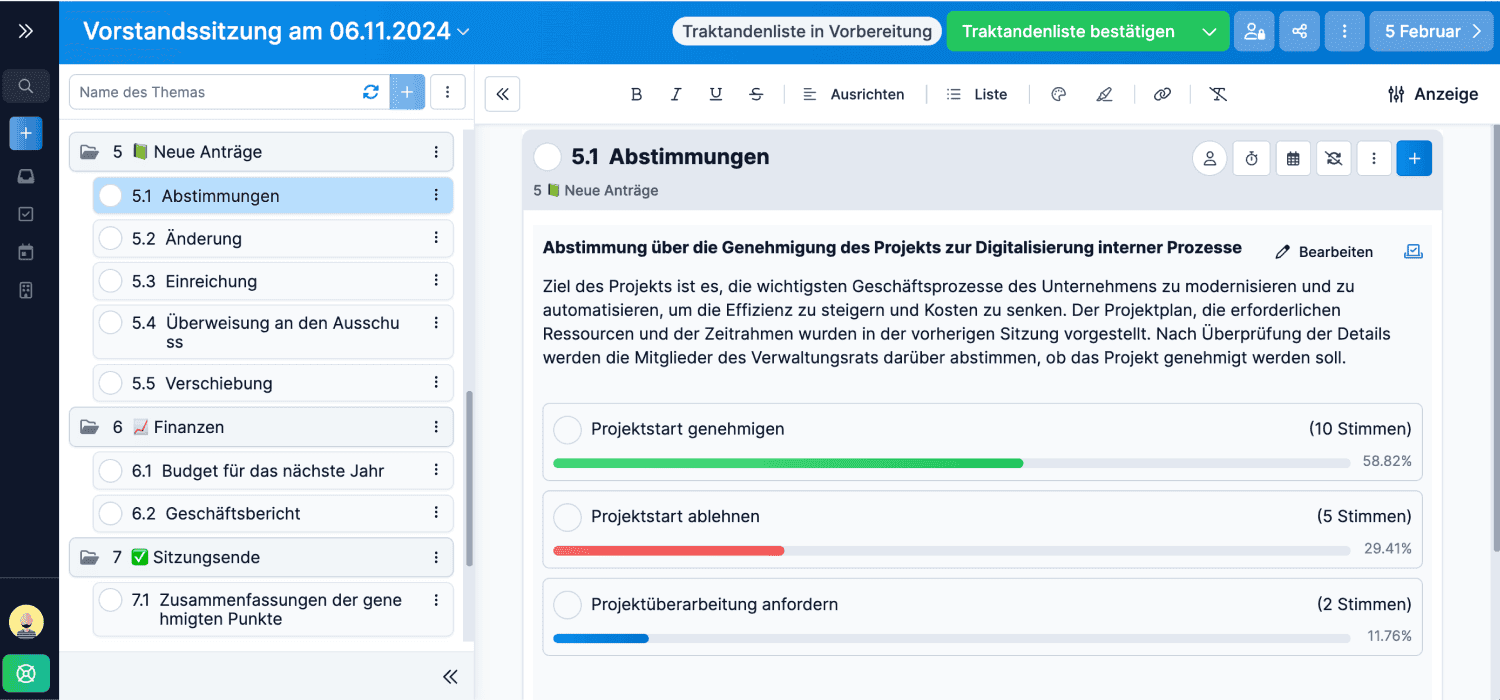Screen dimensions: 1500x700
Task: Open the options menu for 6.1 Budget
Action: 435,470
